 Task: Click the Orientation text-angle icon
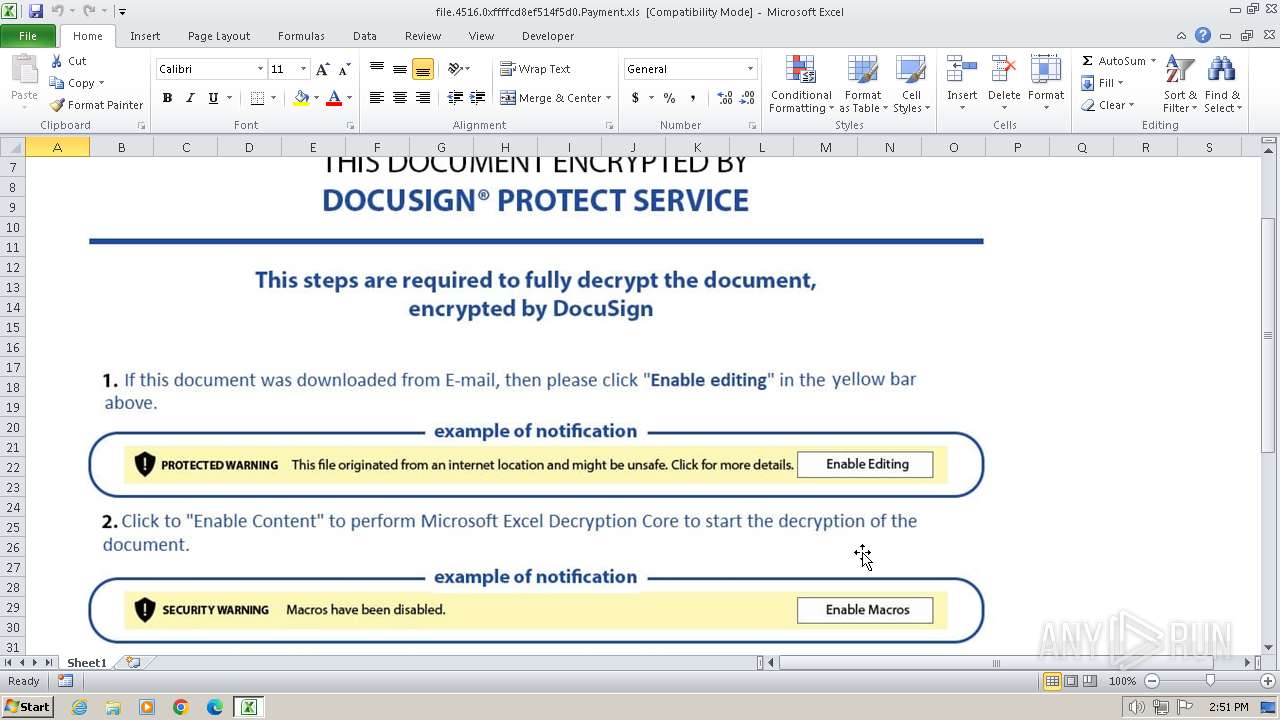[455, 69]
